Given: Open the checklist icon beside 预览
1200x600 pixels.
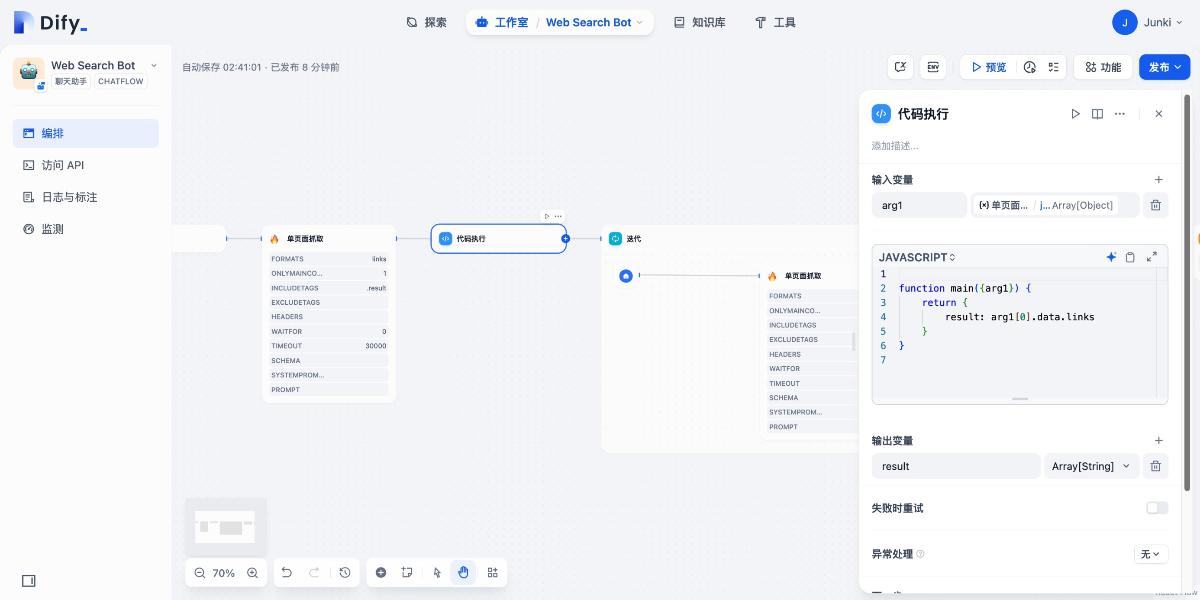Looking at the screenshot, I should coord(1053,67).
